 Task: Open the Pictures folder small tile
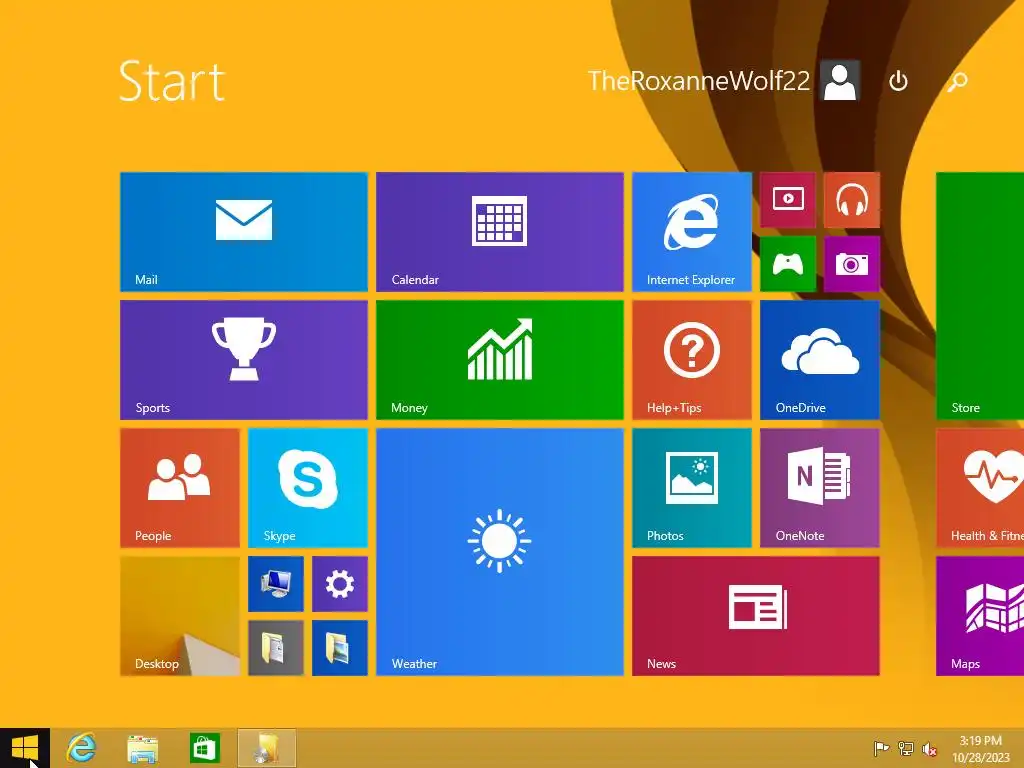340,648
